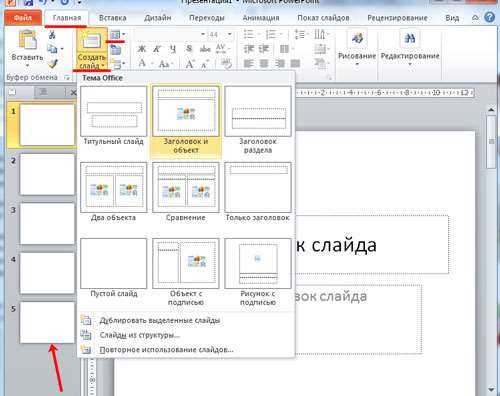Click the text direction icon
500x396 pixels.
319,34
